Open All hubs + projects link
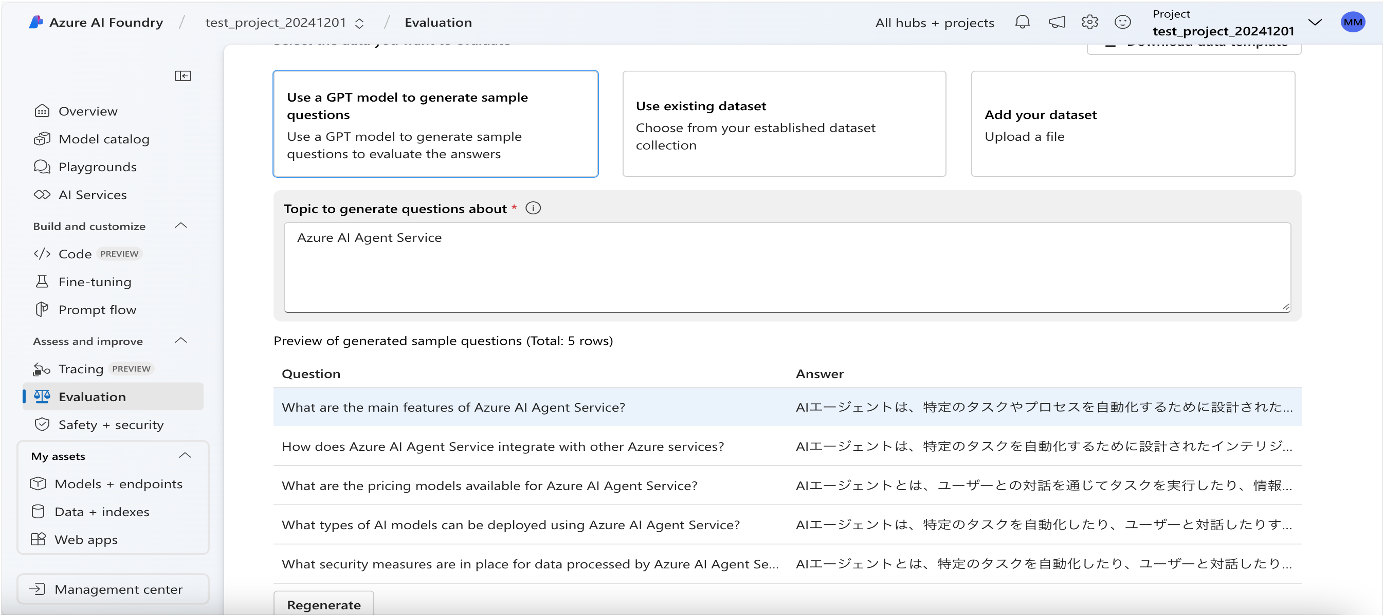 pos(934,22)
